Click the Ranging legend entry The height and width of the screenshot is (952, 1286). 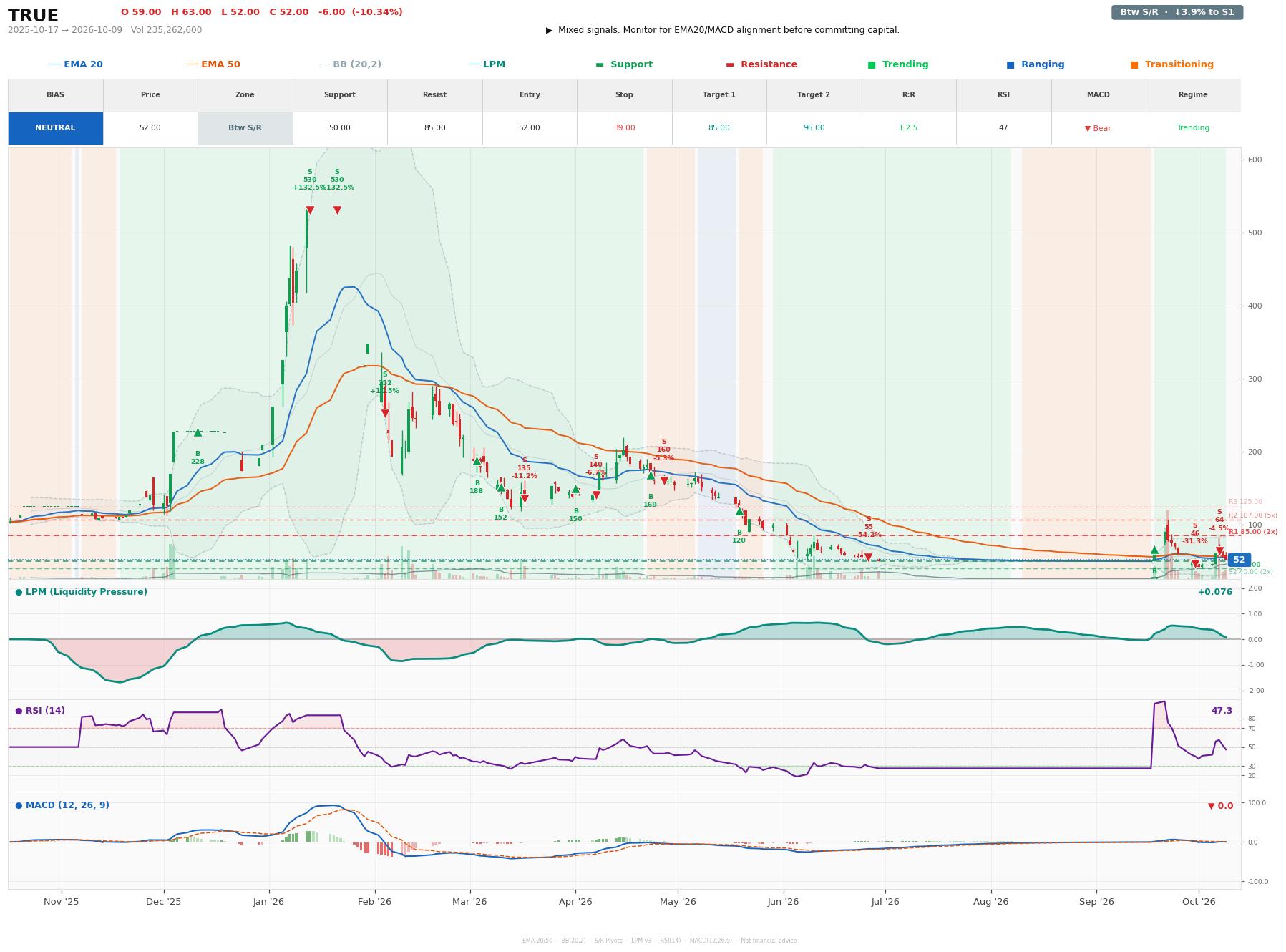1036,64
